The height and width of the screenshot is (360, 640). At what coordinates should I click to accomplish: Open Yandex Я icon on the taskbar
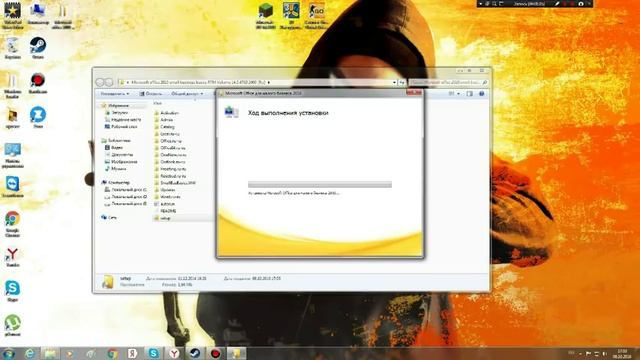(x=133, y=353)
